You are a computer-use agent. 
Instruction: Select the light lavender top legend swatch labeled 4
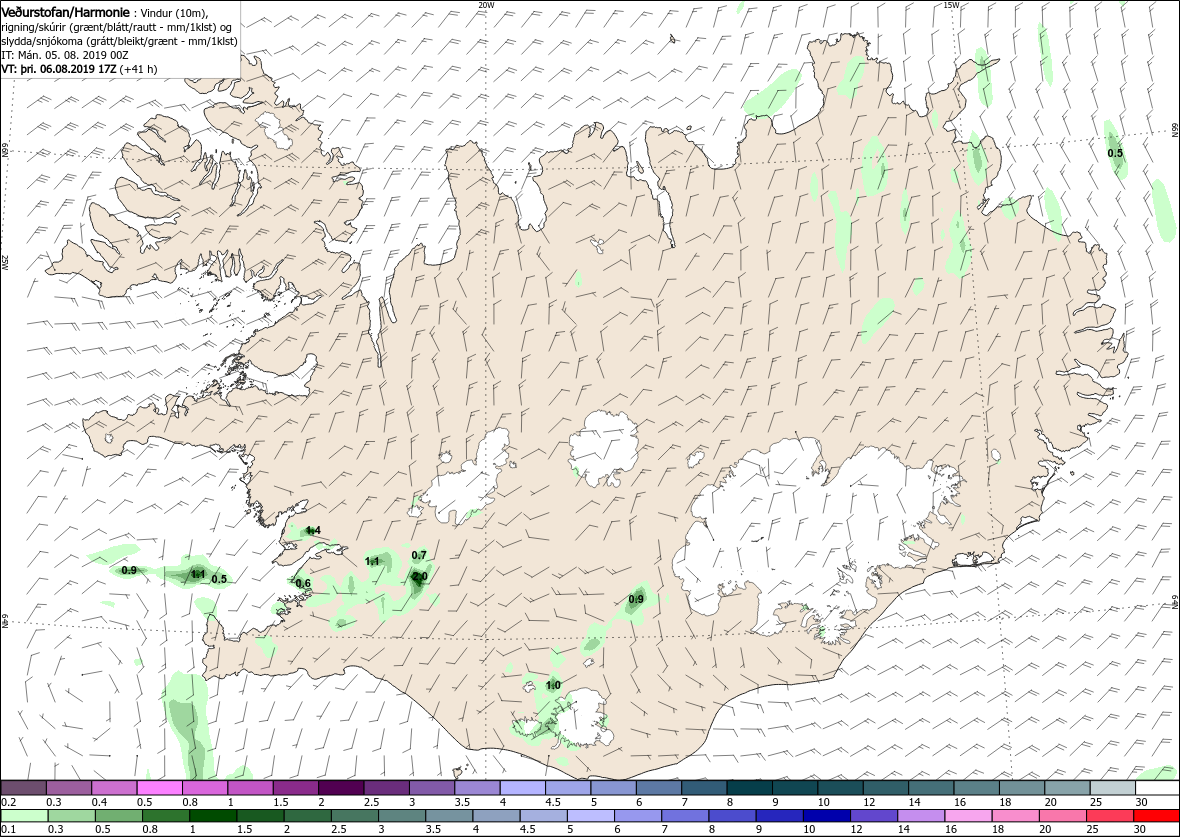tap(522, 788)
